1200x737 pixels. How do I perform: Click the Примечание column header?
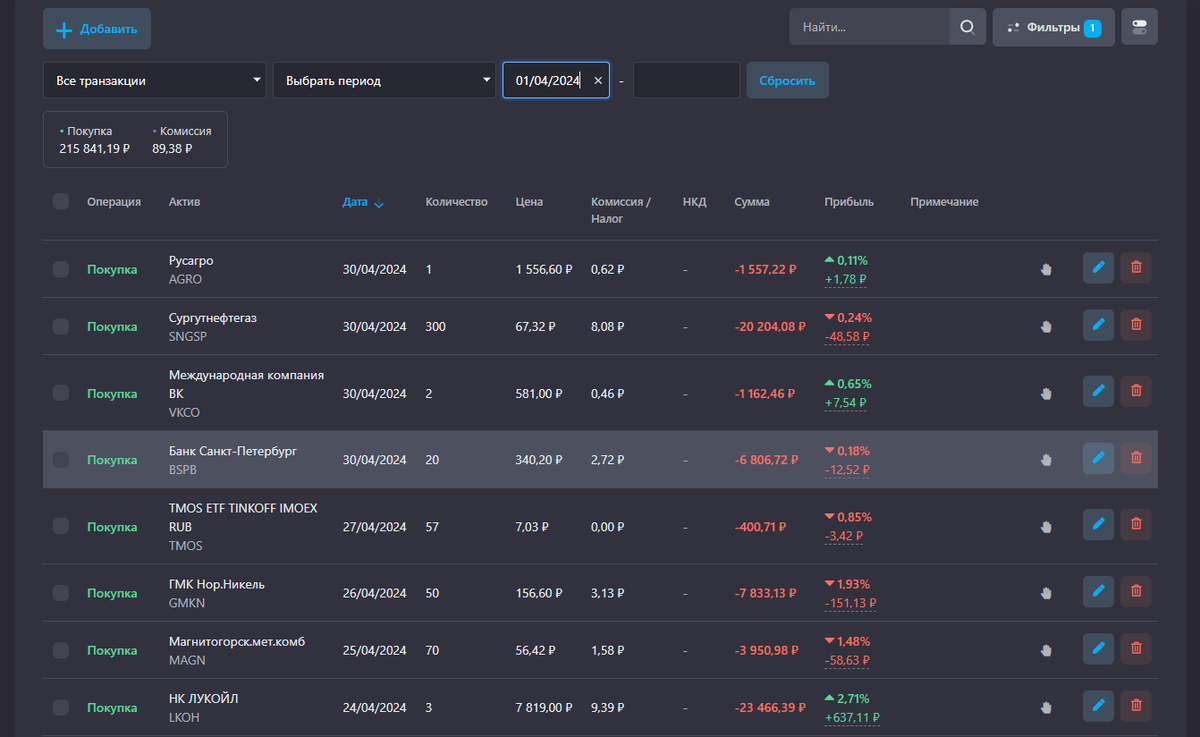point(944,202)
